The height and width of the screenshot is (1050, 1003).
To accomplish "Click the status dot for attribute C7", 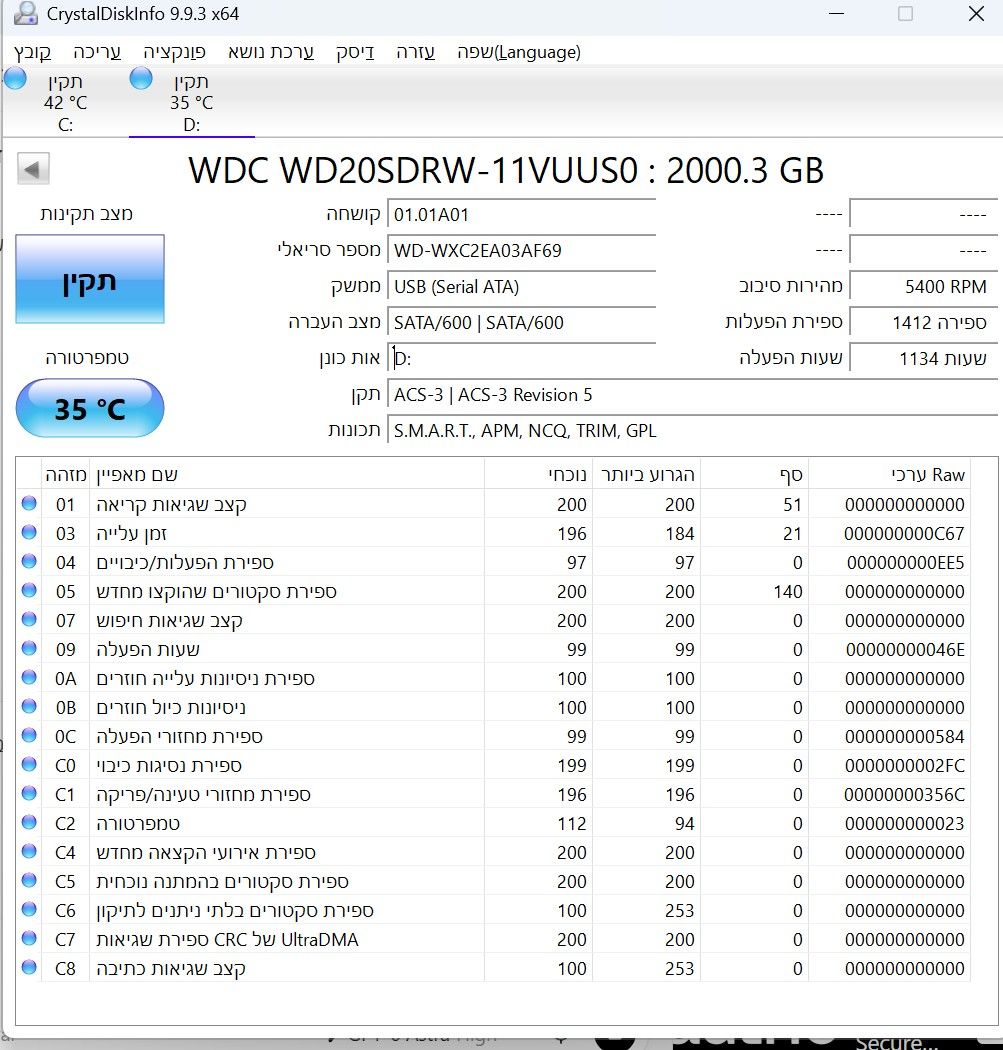I will 29,938.
